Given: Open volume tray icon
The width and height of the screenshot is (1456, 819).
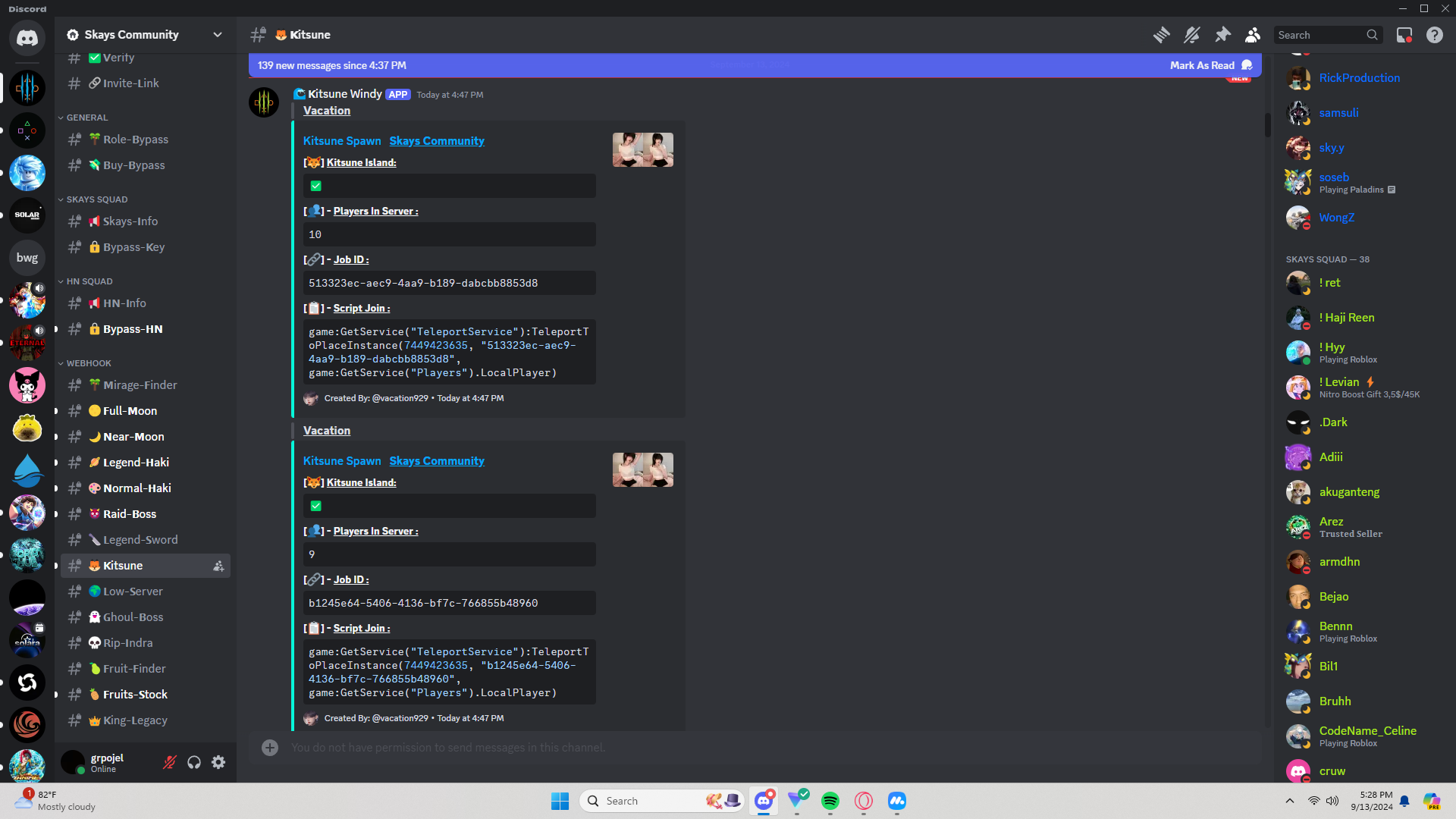Looking at the screenshot, I should click(1332, 801).
